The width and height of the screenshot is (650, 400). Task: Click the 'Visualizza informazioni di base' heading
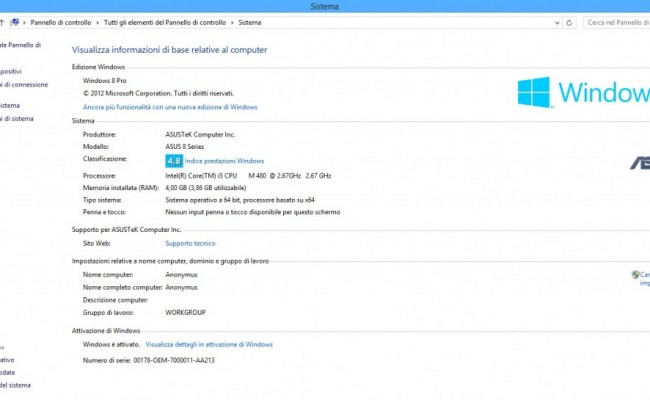[x=169, y=50]
